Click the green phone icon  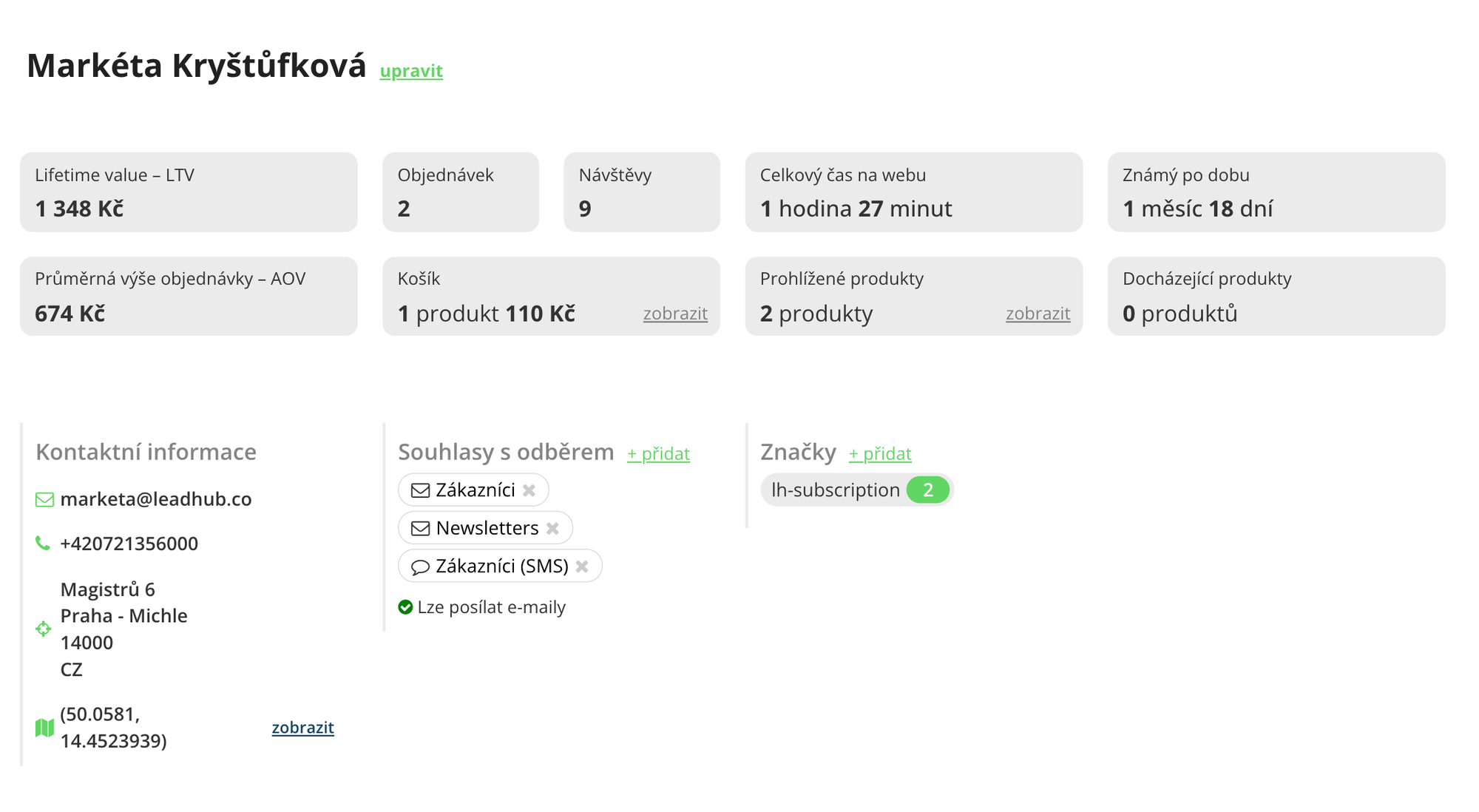click(43, 544)
